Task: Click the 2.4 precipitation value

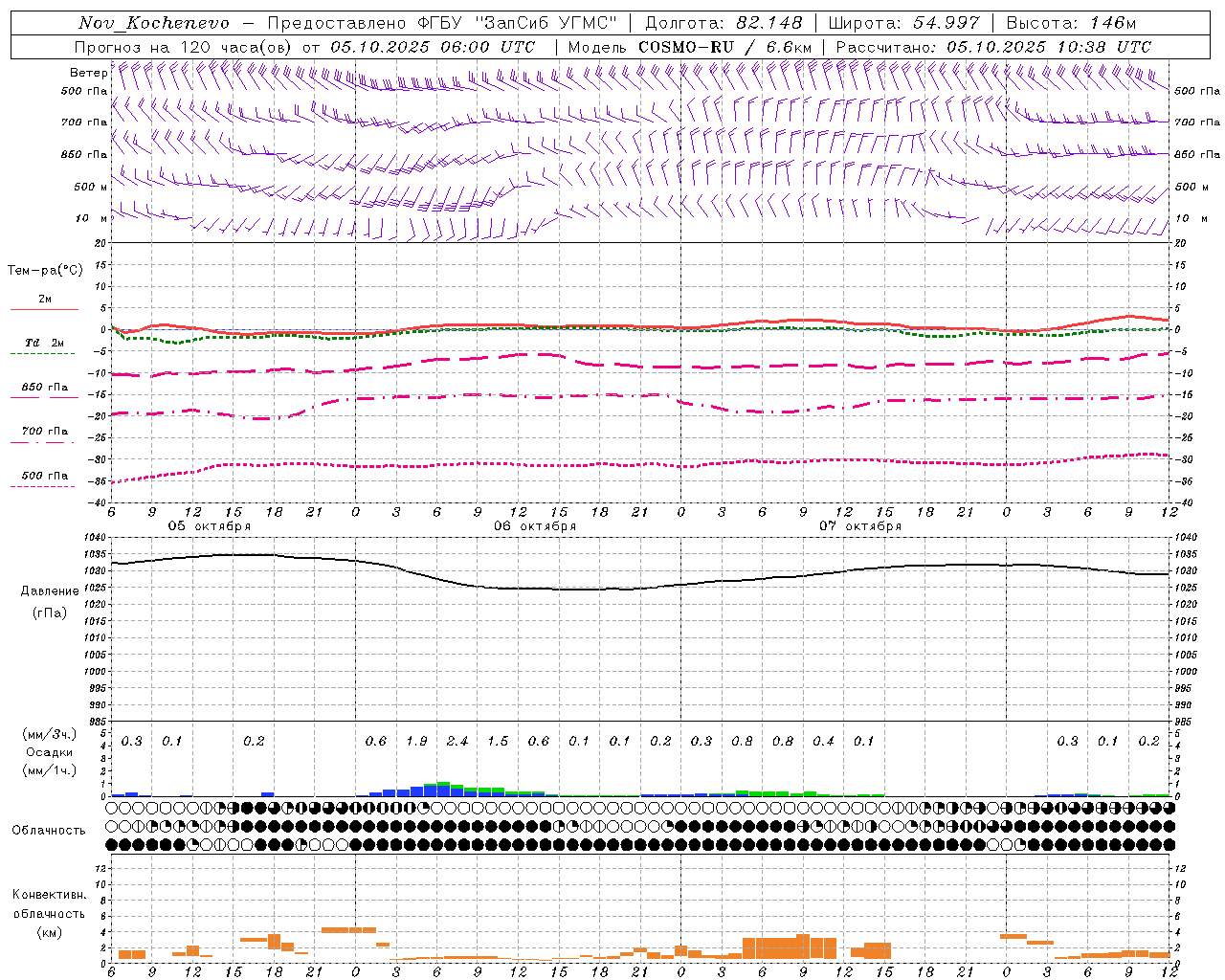Action: [457, 742]
